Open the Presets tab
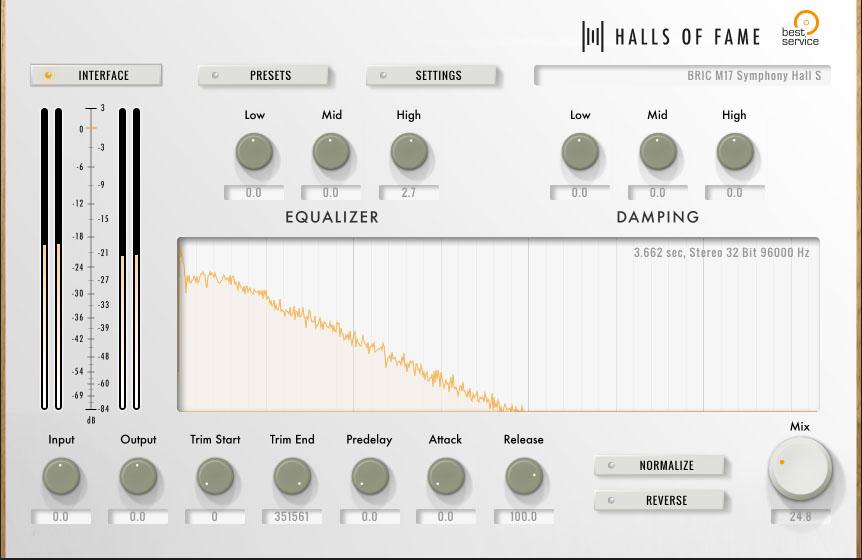 tap(264, 76)
